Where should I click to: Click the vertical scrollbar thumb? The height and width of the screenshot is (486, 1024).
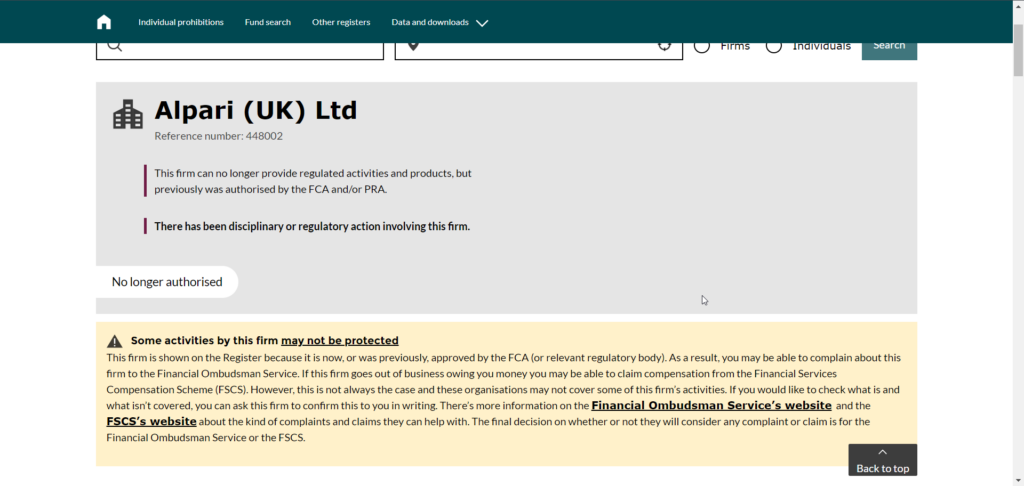1018,50
